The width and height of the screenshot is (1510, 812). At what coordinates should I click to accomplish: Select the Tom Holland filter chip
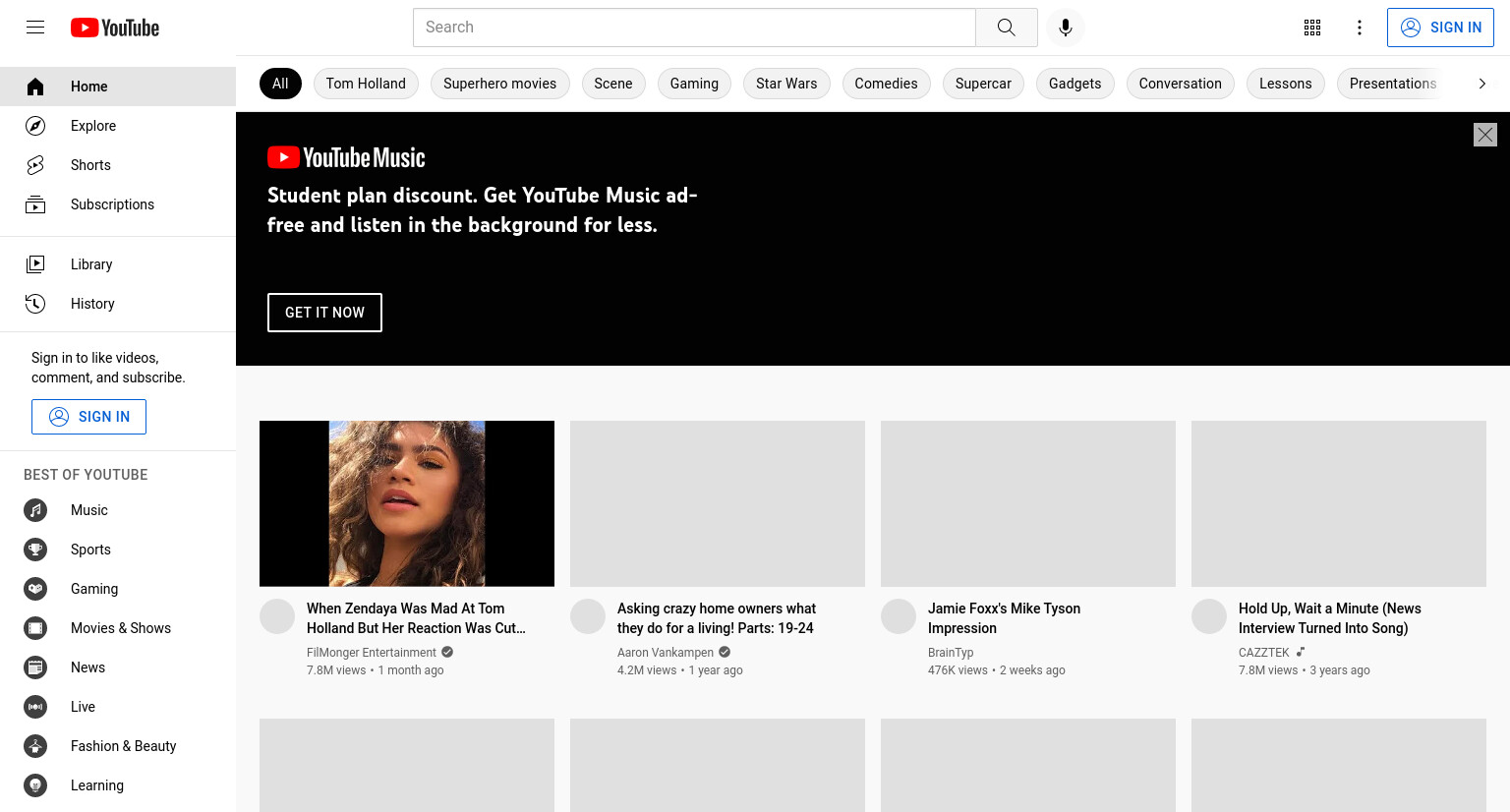point(366,84)
